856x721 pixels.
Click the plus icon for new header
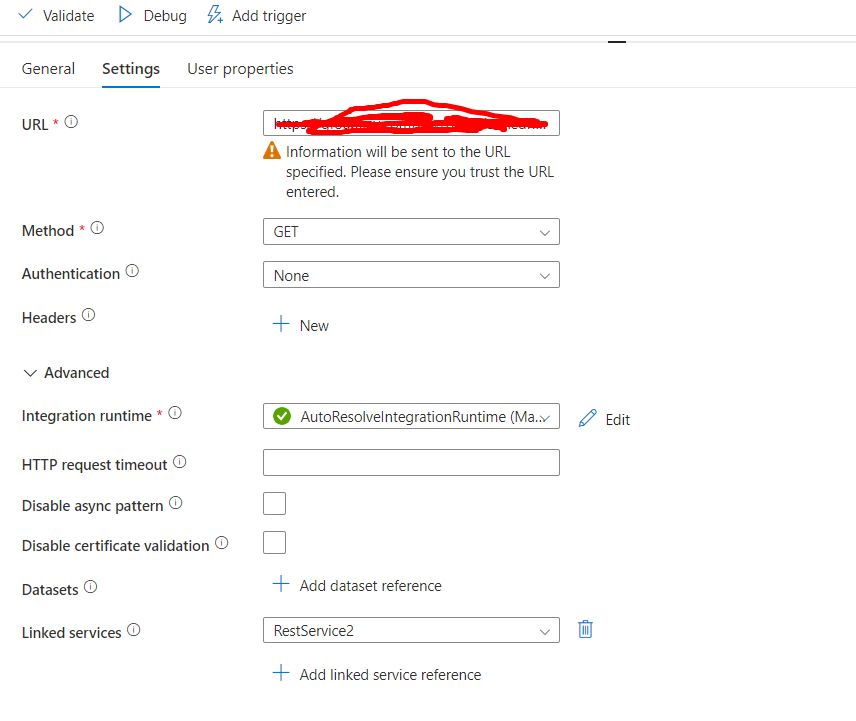coord(281,324)
